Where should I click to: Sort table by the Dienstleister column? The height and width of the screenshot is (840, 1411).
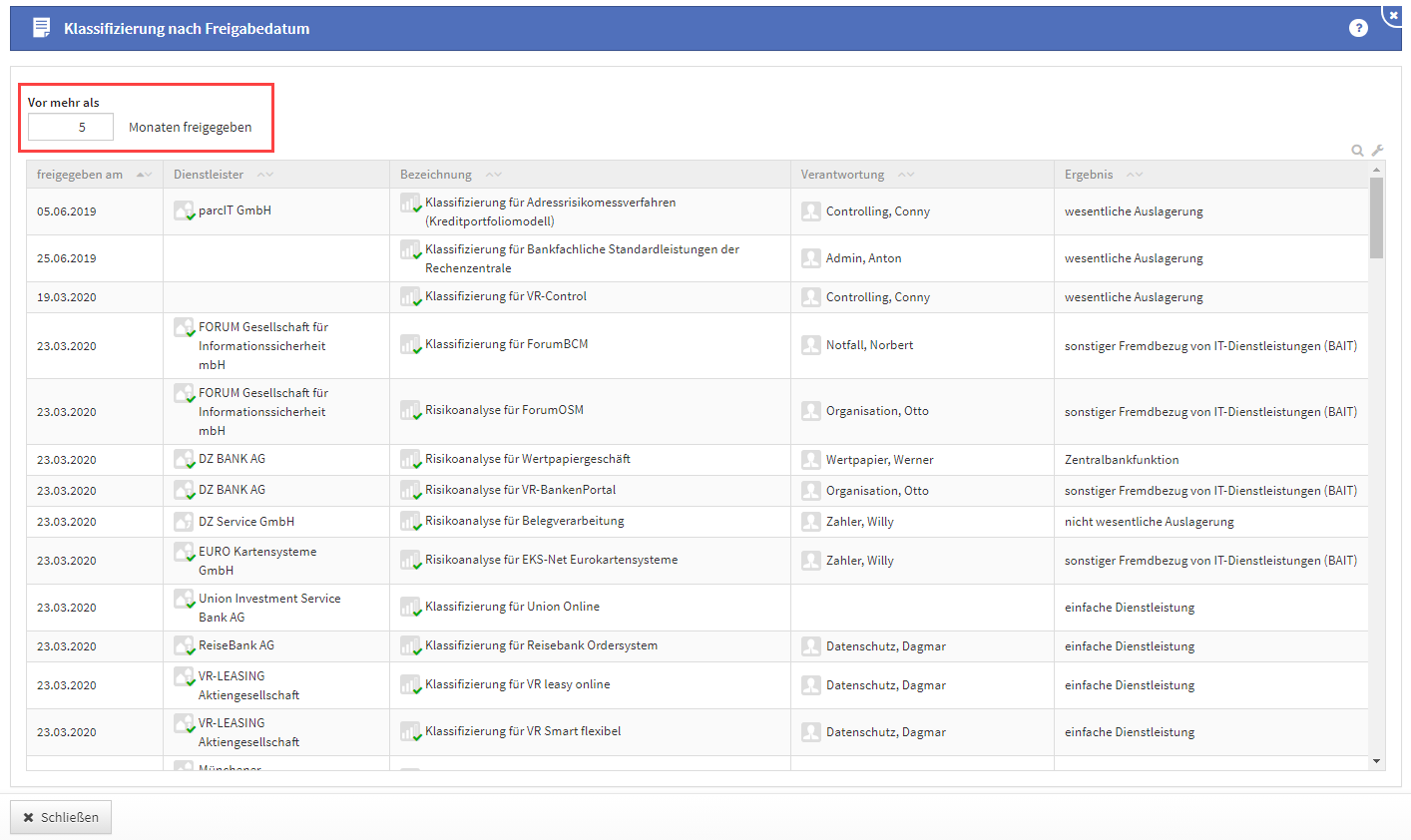(x=209, y=175)
